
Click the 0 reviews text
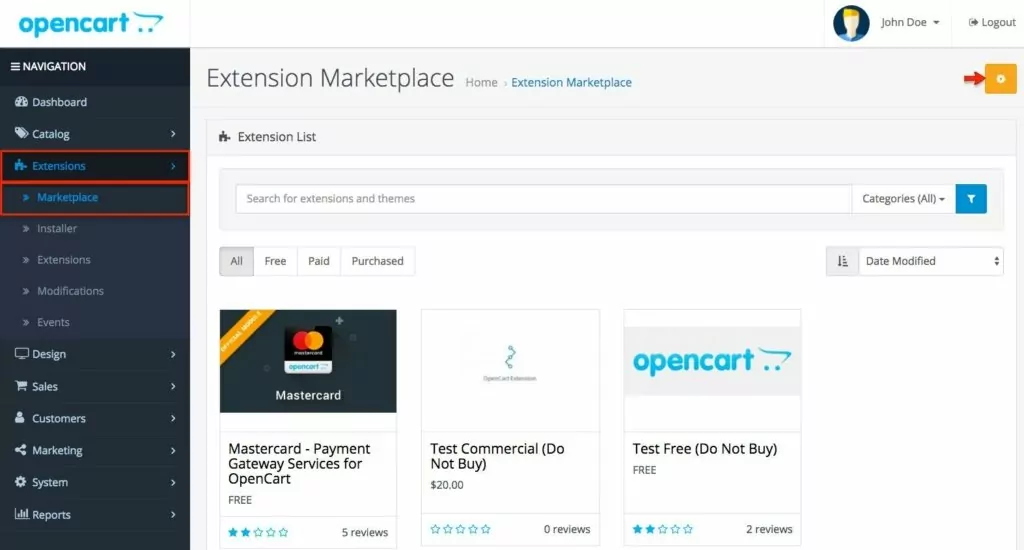[567, 529]
